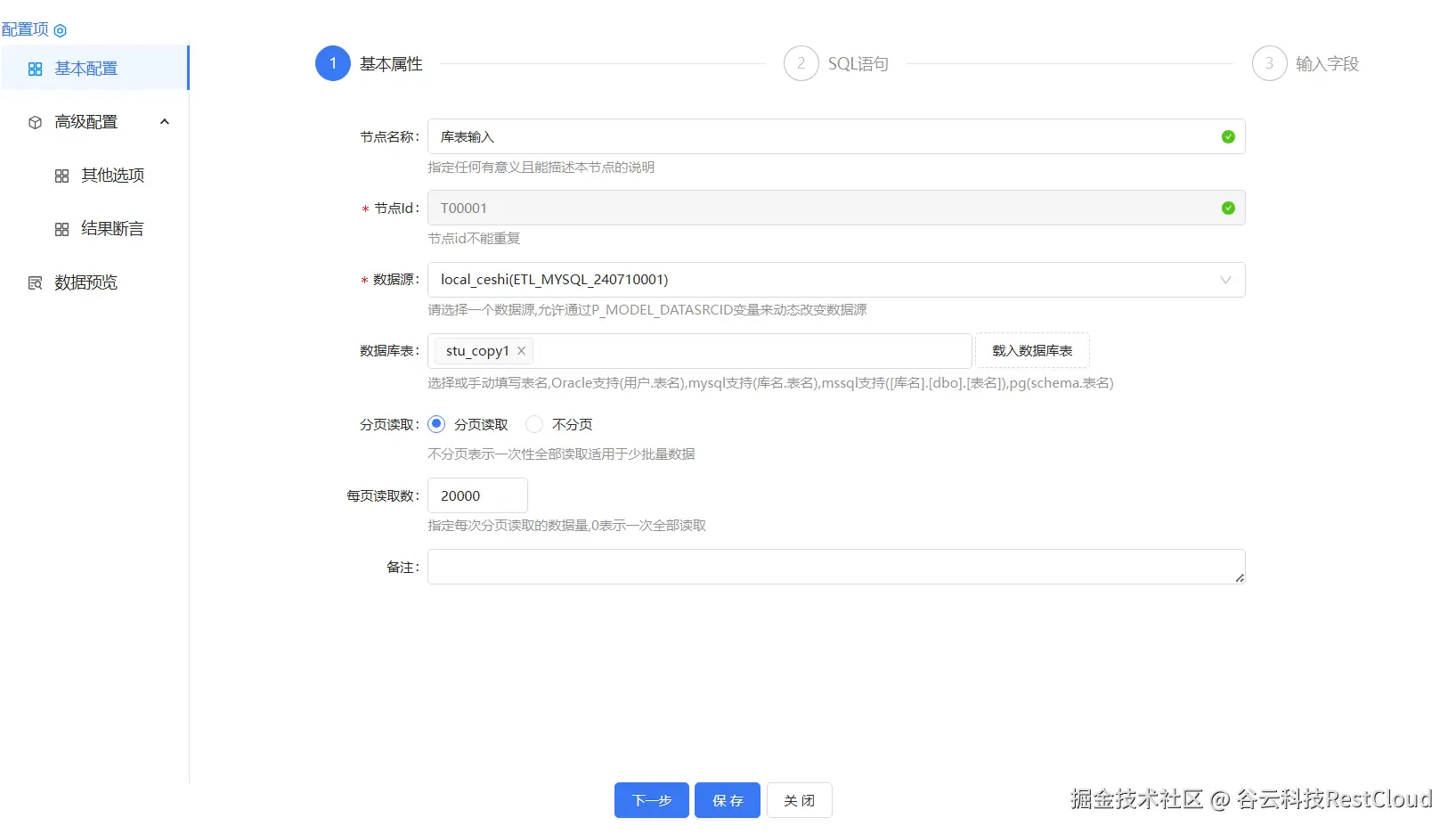Remove stu_copy1 tag via its x icon
Screen dimensions: 1456x834
point(521,350)
